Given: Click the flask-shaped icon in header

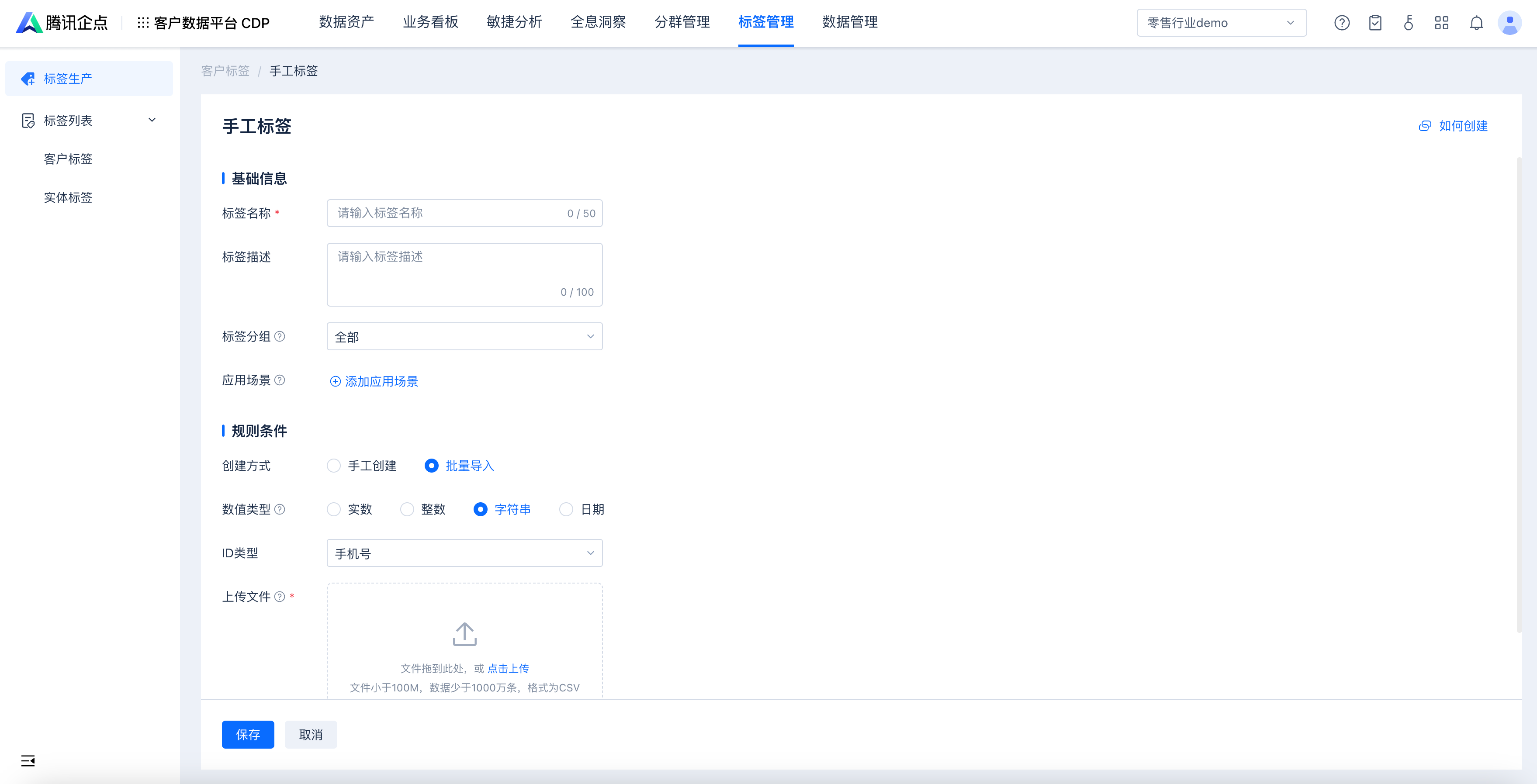Looking at the screenshot, I should click(1409, 23).
